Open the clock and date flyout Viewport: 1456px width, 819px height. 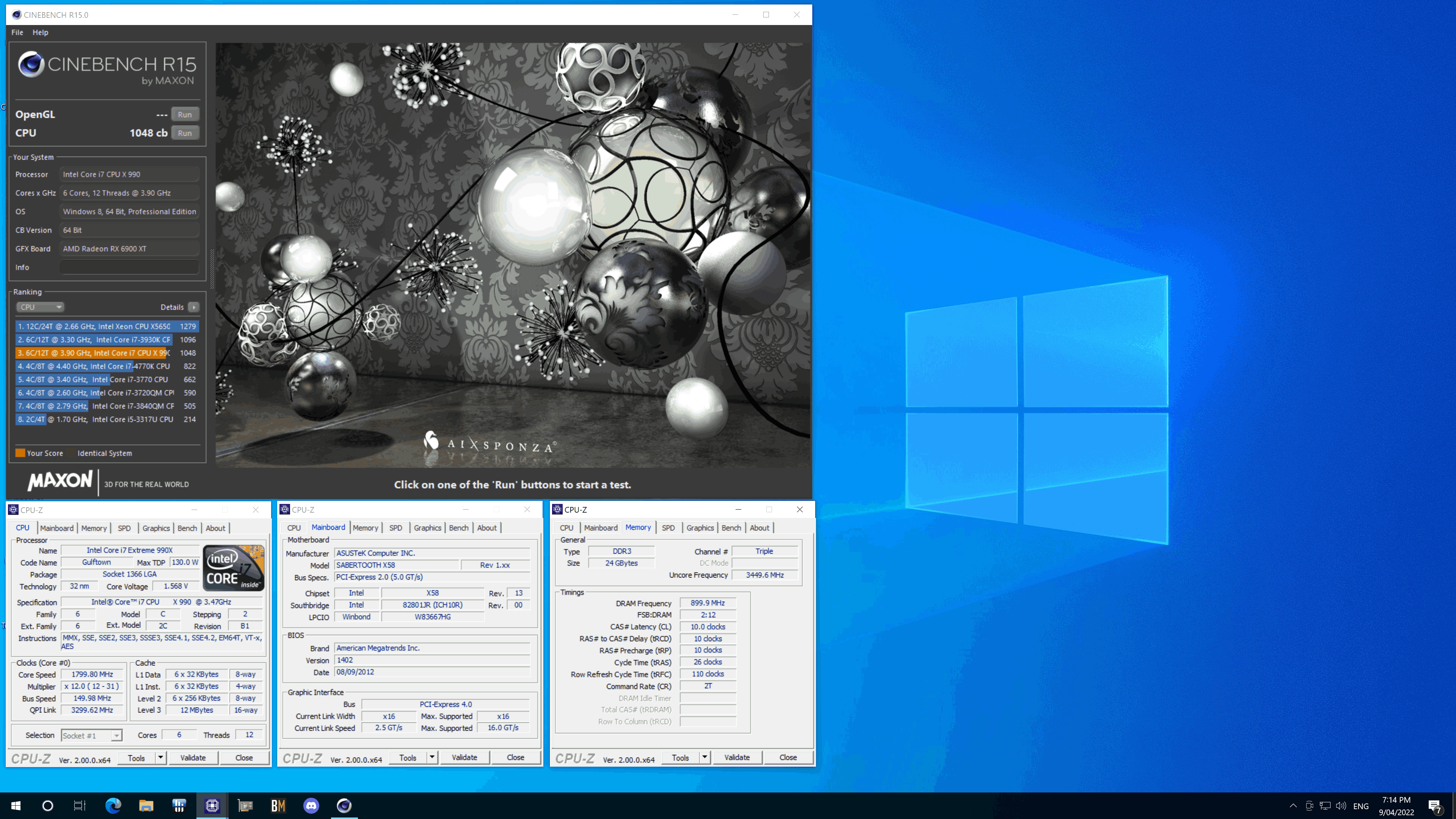[x=1396, y=806]
